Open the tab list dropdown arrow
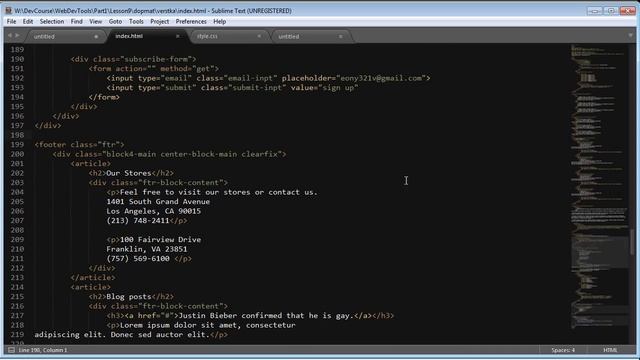Screen dimensions: 640x360 click(x=631, y=36)
